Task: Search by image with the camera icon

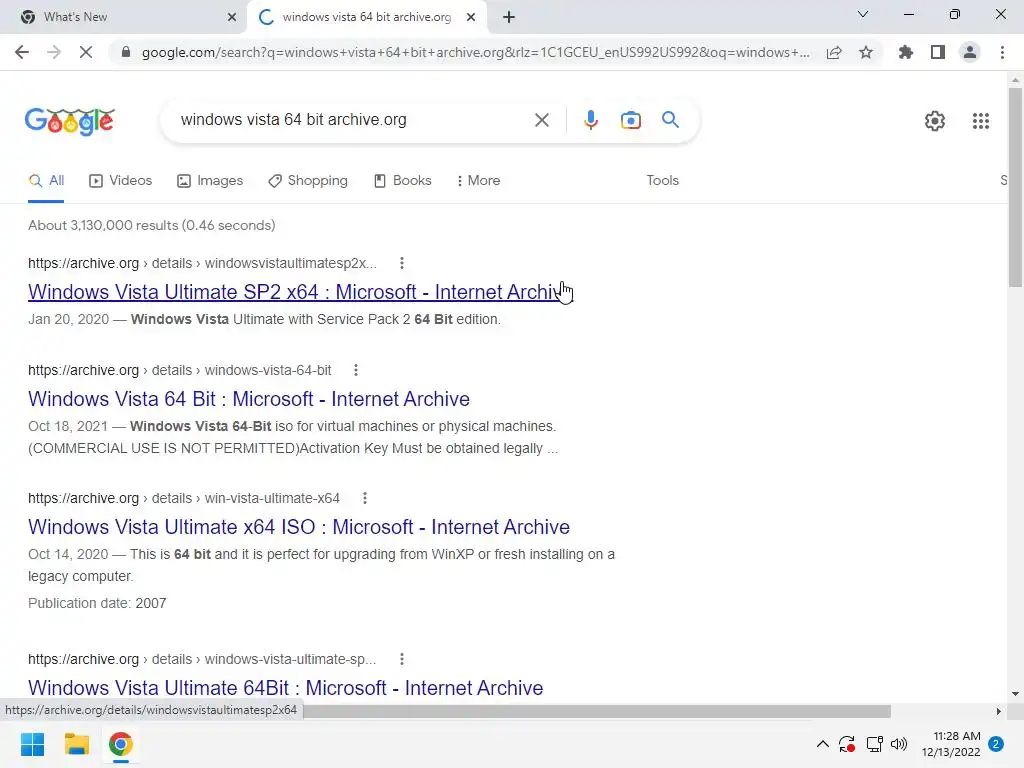Action: (630, 120)
